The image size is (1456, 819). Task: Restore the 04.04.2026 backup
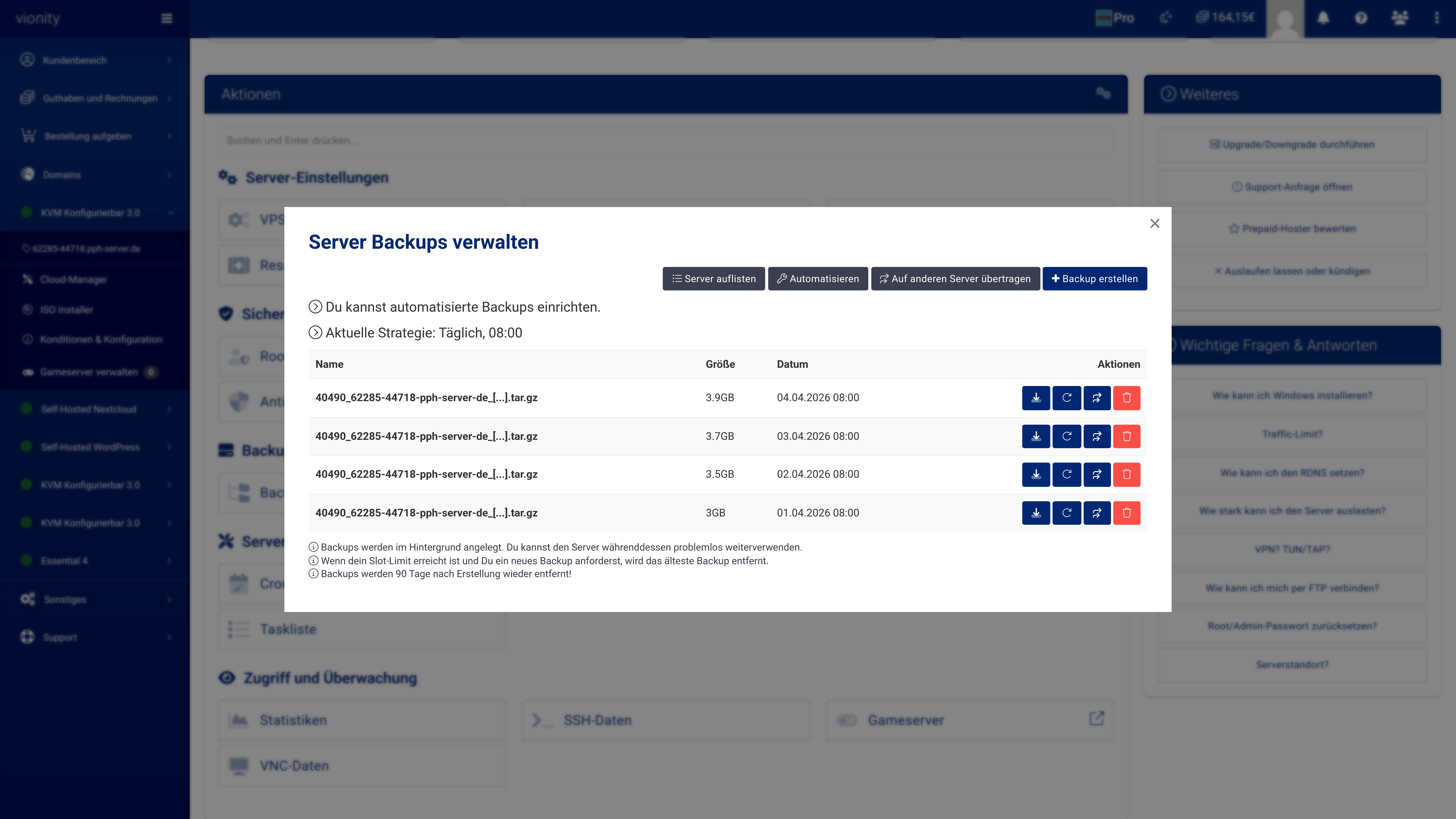coord(1067,398)
